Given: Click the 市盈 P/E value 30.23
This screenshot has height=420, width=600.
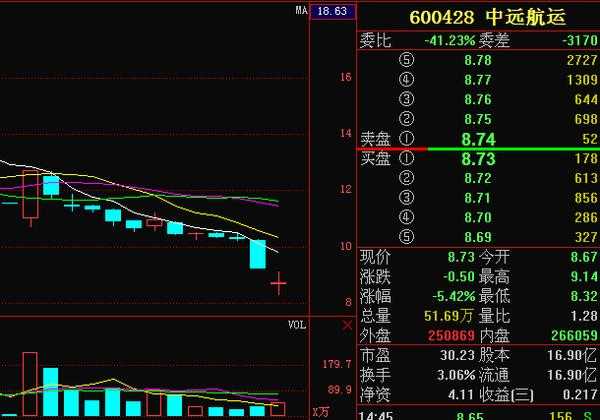Looking at the screenshot, I should pos(457,355).
